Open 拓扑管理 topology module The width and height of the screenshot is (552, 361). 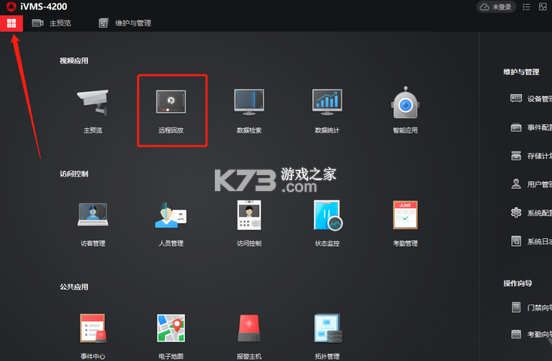(327, 337)
